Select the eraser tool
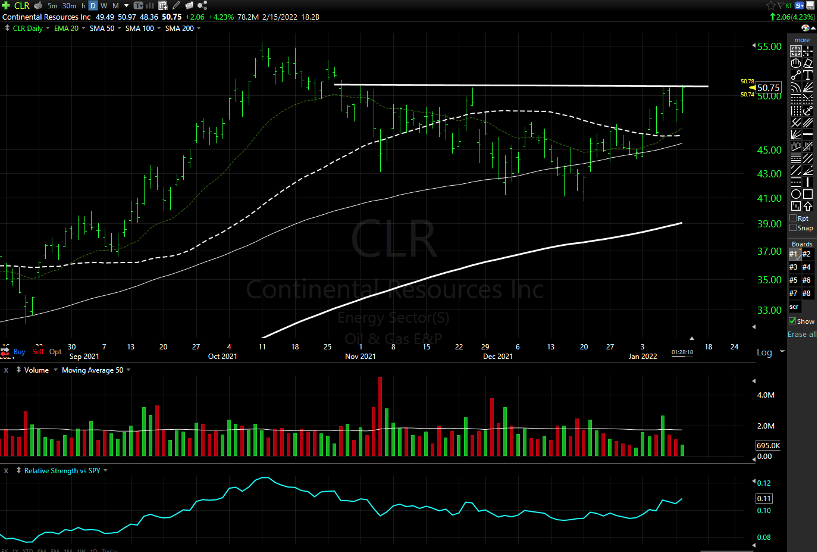Viewport: 817px width, 552px height. (x=808, y=63)
